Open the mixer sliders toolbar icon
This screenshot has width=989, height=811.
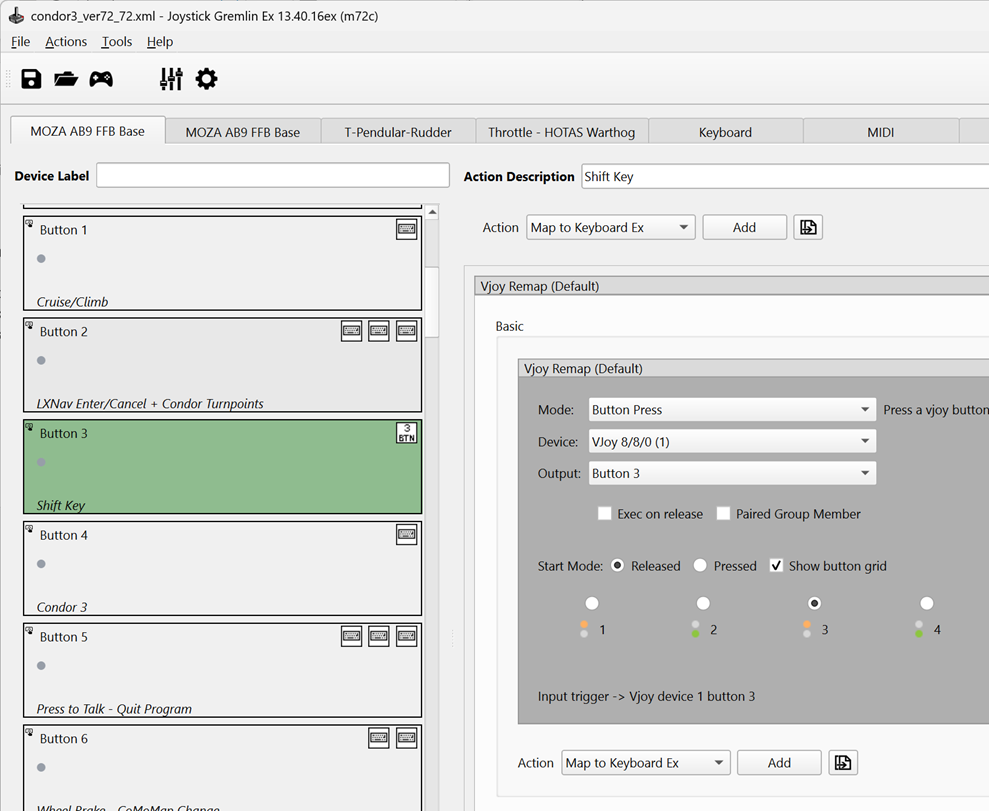tap(171, 79)
